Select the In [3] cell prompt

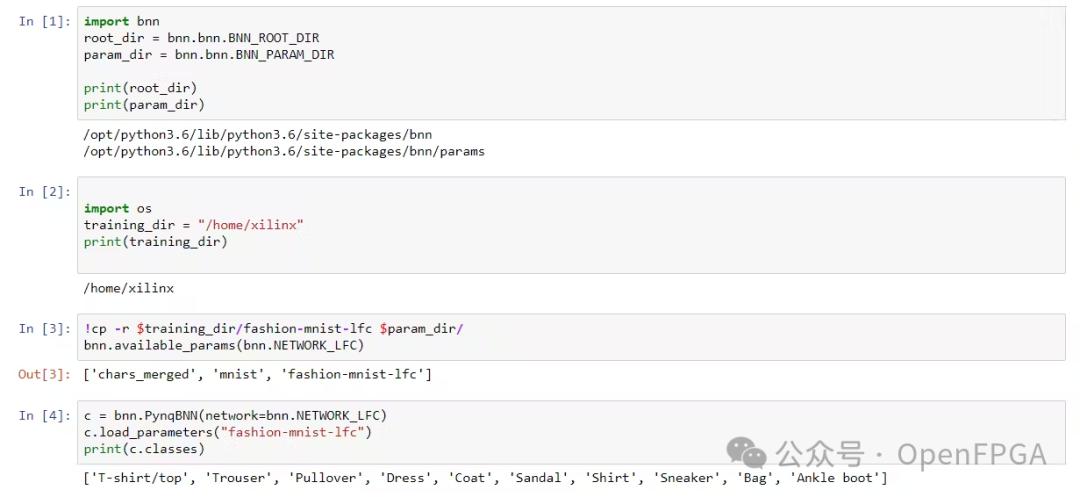[x=40, y=328]
